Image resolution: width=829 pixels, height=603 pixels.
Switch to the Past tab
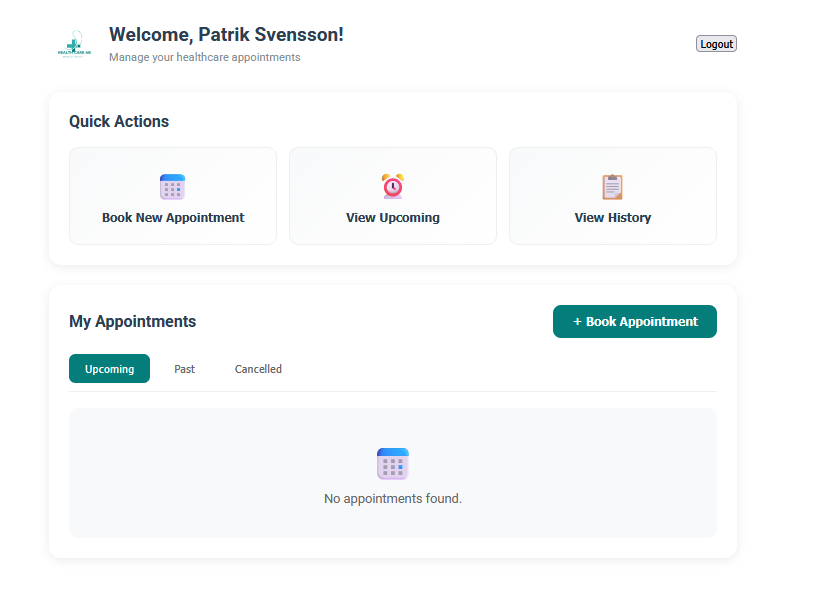[x=184, y=369]
